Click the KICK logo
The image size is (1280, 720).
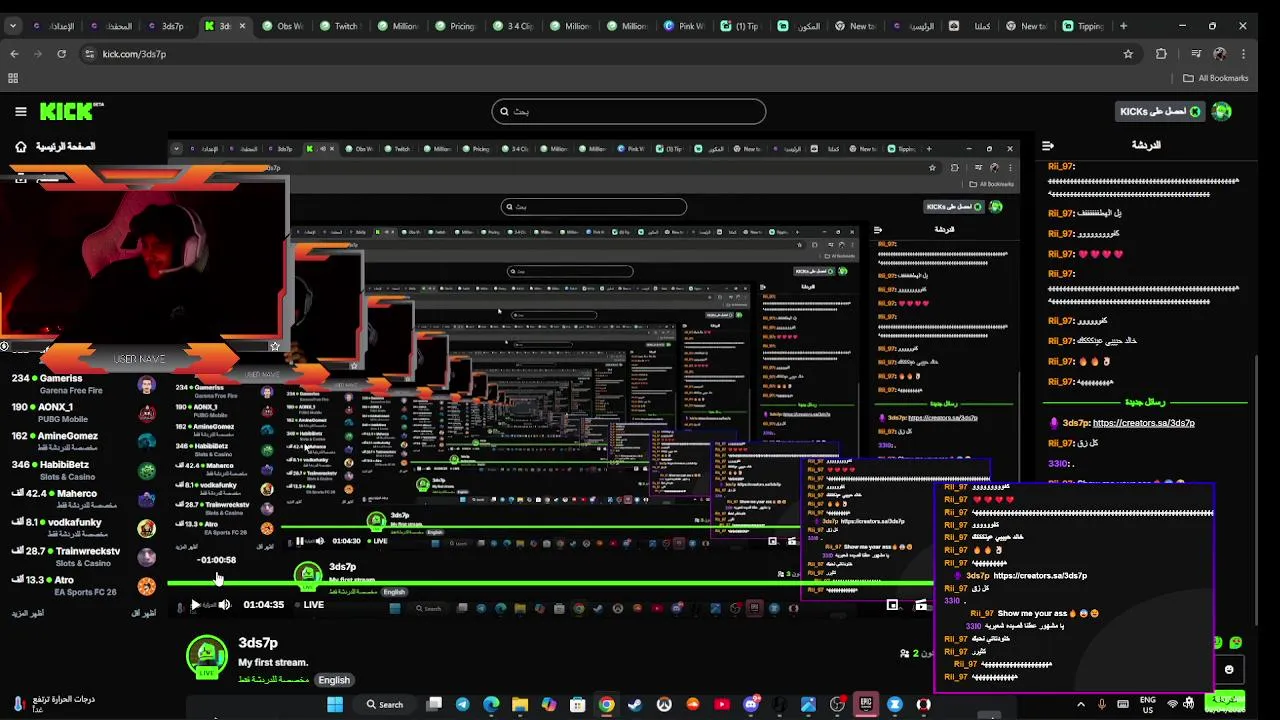click(71, 111)
